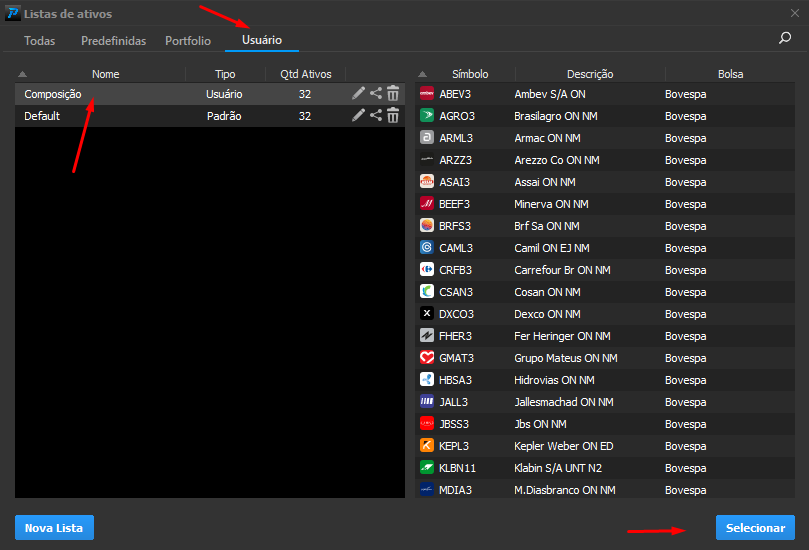Open the Portfolio tab
The height and width of the screenshot is (550, 809).
point(188,41)
